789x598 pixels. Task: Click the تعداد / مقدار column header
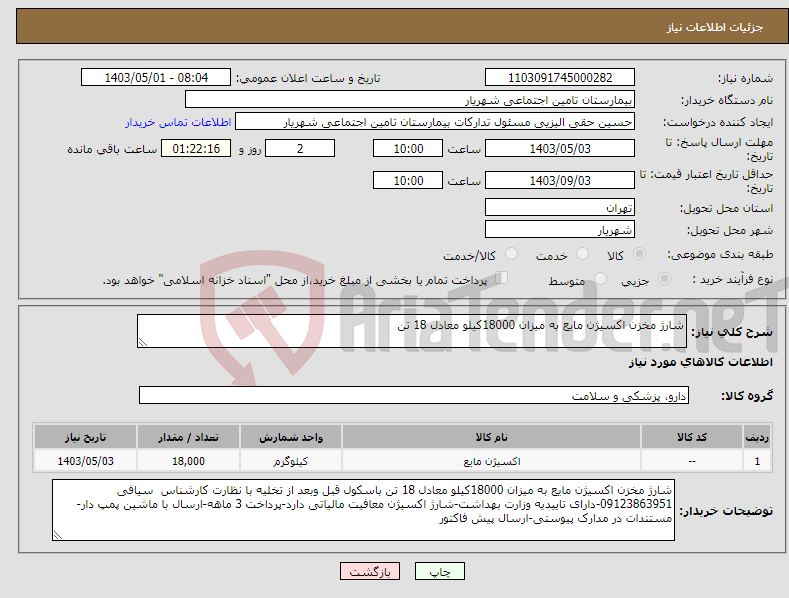pyautogui.click(x=188, y=437)
